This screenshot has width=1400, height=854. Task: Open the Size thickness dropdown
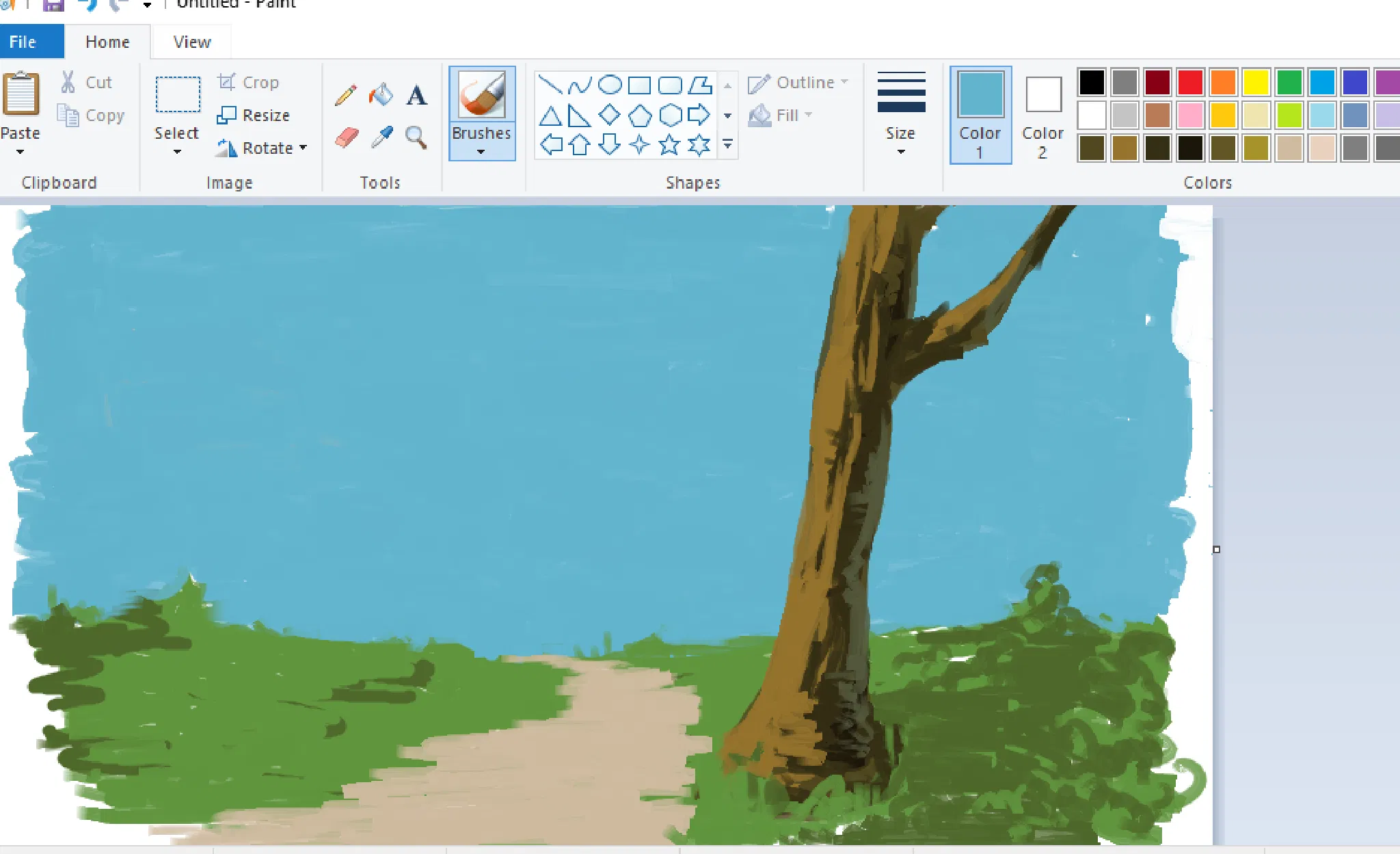[900, 115]
